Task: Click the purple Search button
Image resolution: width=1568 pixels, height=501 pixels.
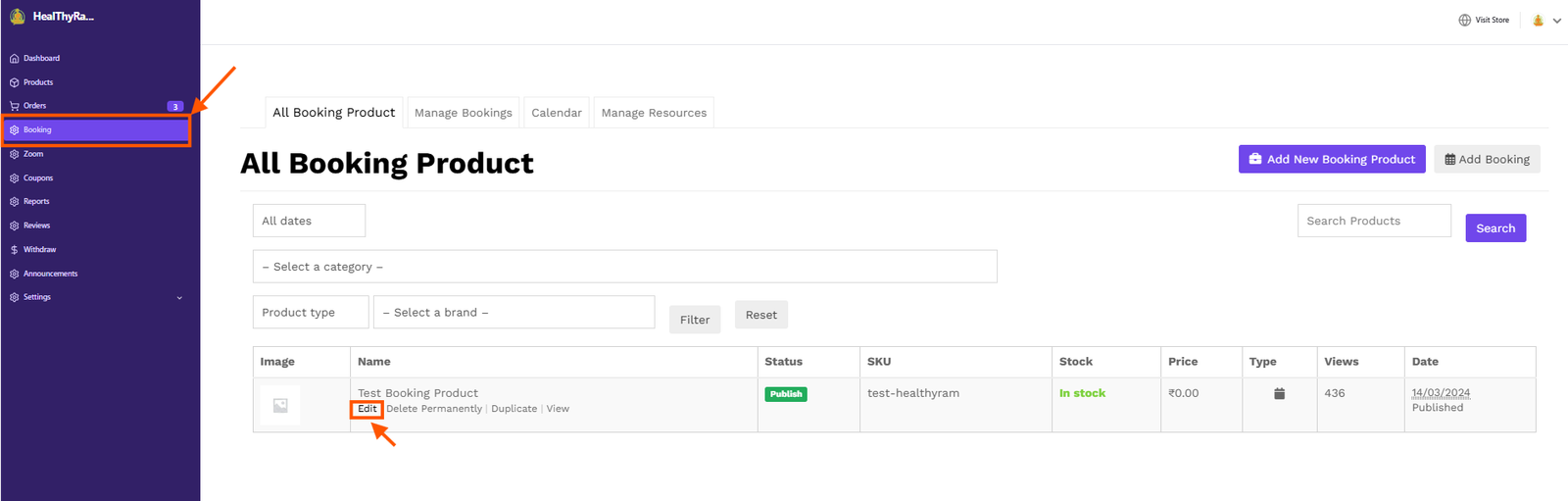Action: pyautogui.click(x=1495, y=228)
